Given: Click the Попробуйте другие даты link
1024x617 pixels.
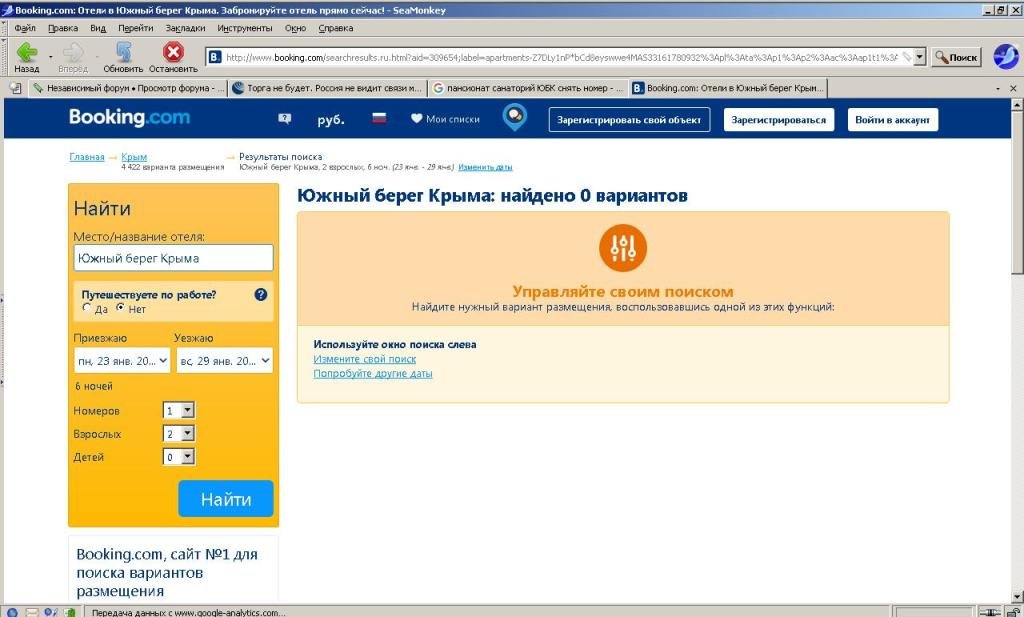Looking at the screenshot, I should tap(373, 373).
